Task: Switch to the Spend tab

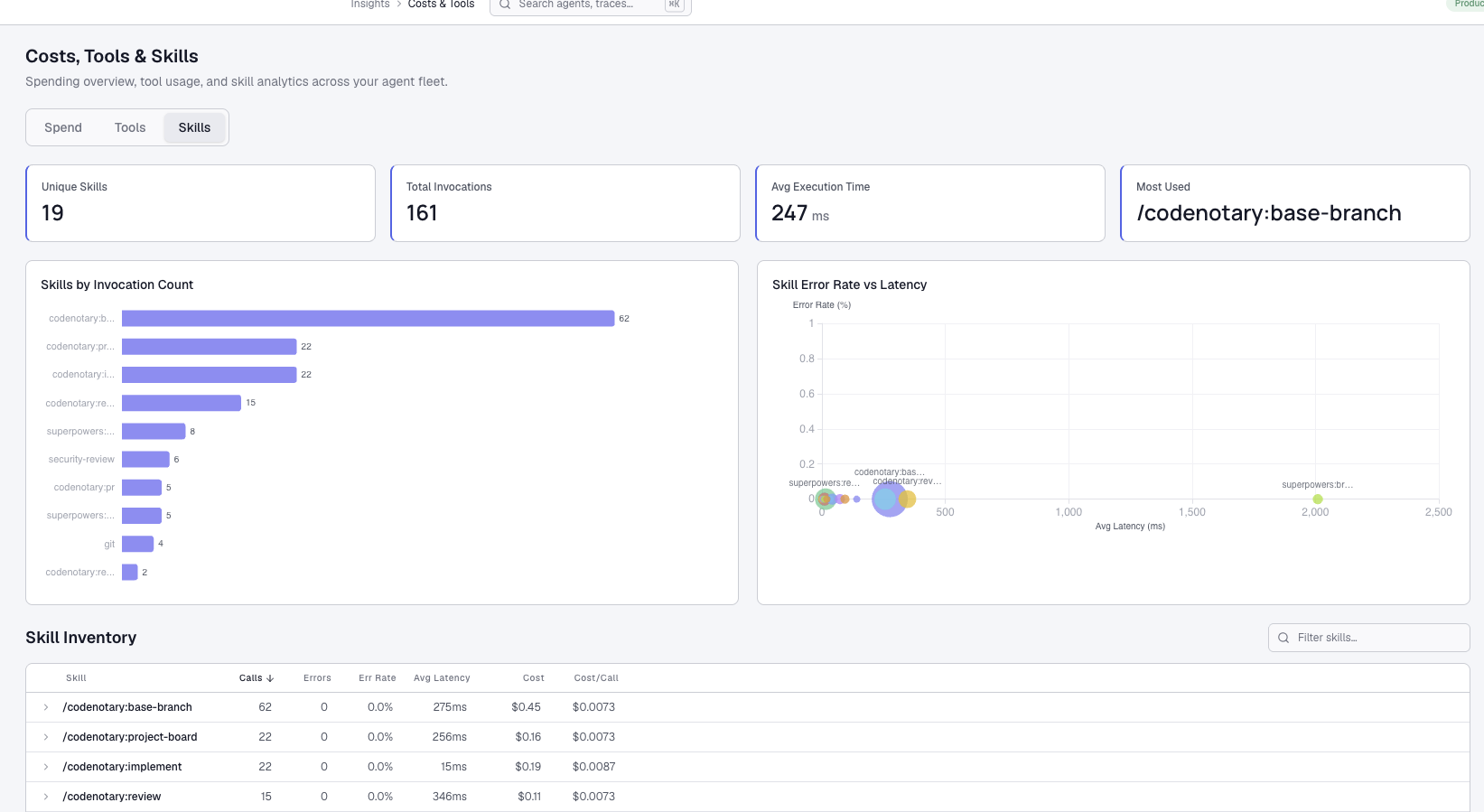Action: click(x=63, y=127)
